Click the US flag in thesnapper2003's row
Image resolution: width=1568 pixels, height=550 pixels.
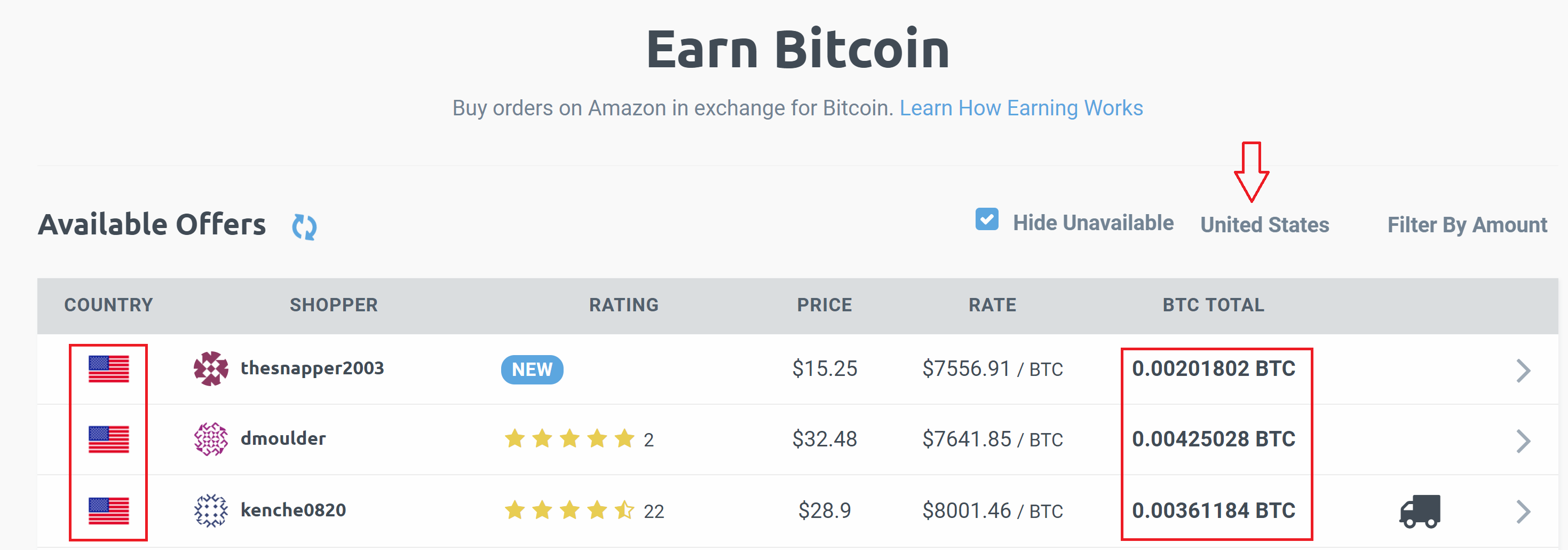point(109,368)
